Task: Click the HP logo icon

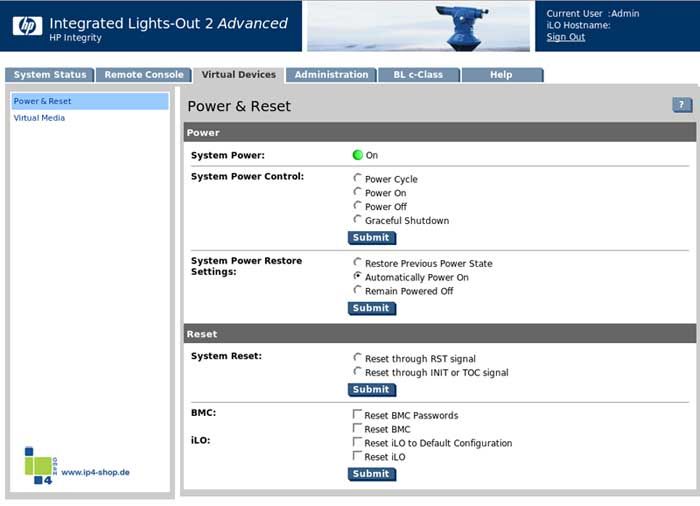Action: (x=27, y=26)
